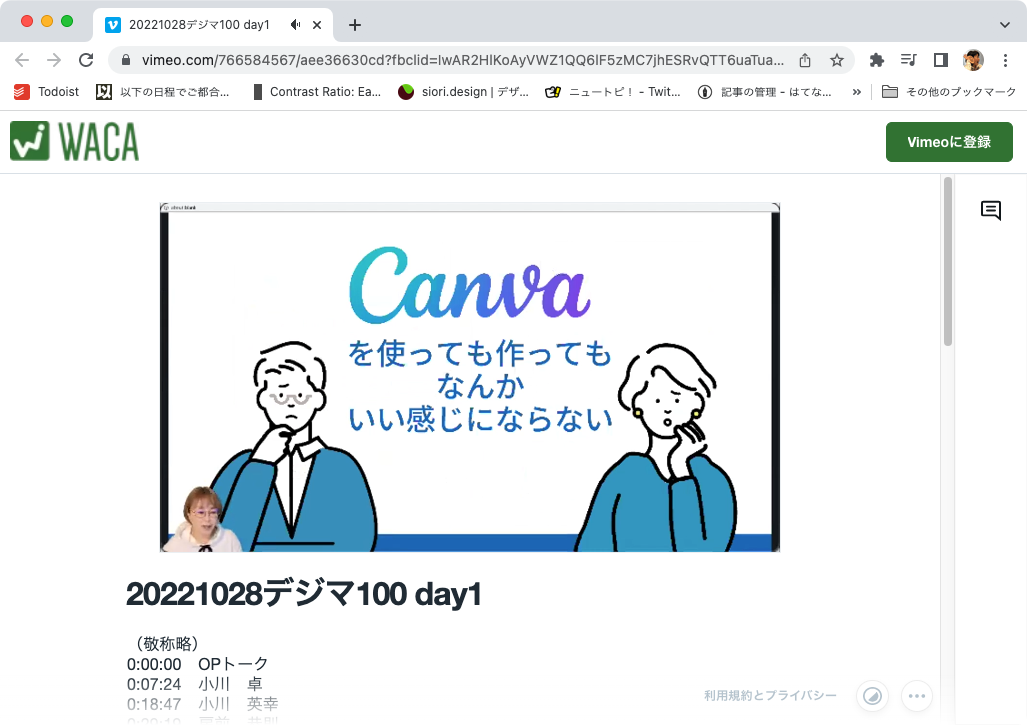Click the (敬称略) text

click(167, 643)
